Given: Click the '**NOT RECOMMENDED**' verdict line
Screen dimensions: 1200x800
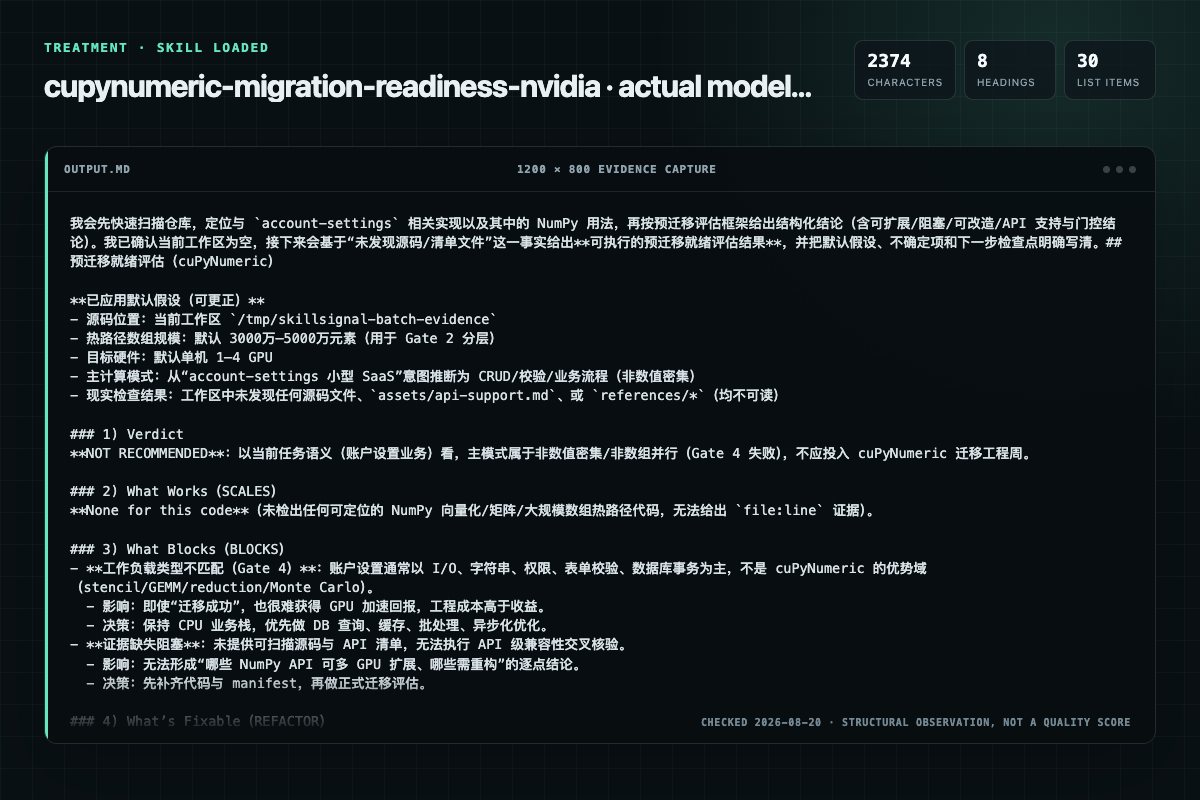Looking at the screenshot, I should pyautogui.click(x=550, y=453).
